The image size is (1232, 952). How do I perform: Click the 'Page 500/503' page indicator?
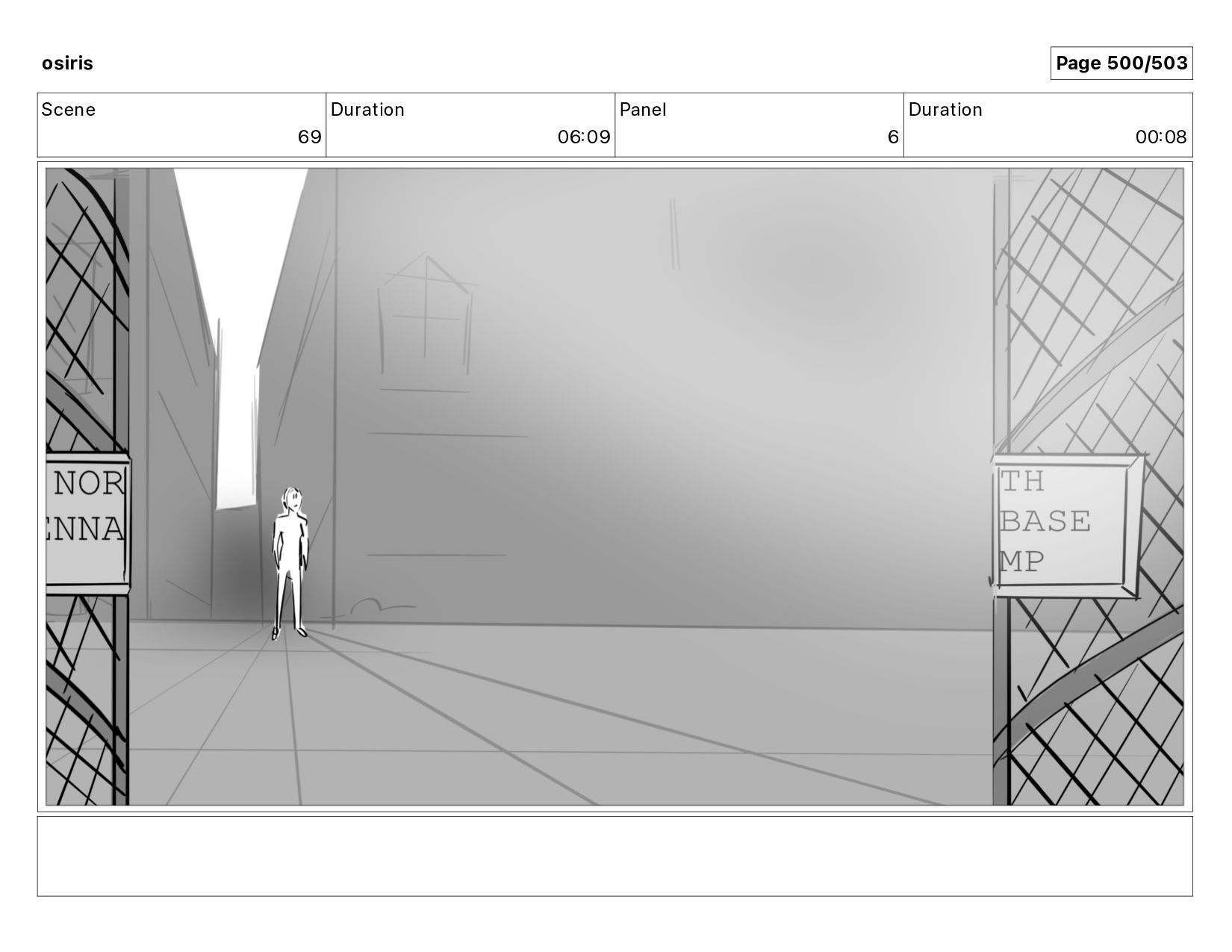1121,63
